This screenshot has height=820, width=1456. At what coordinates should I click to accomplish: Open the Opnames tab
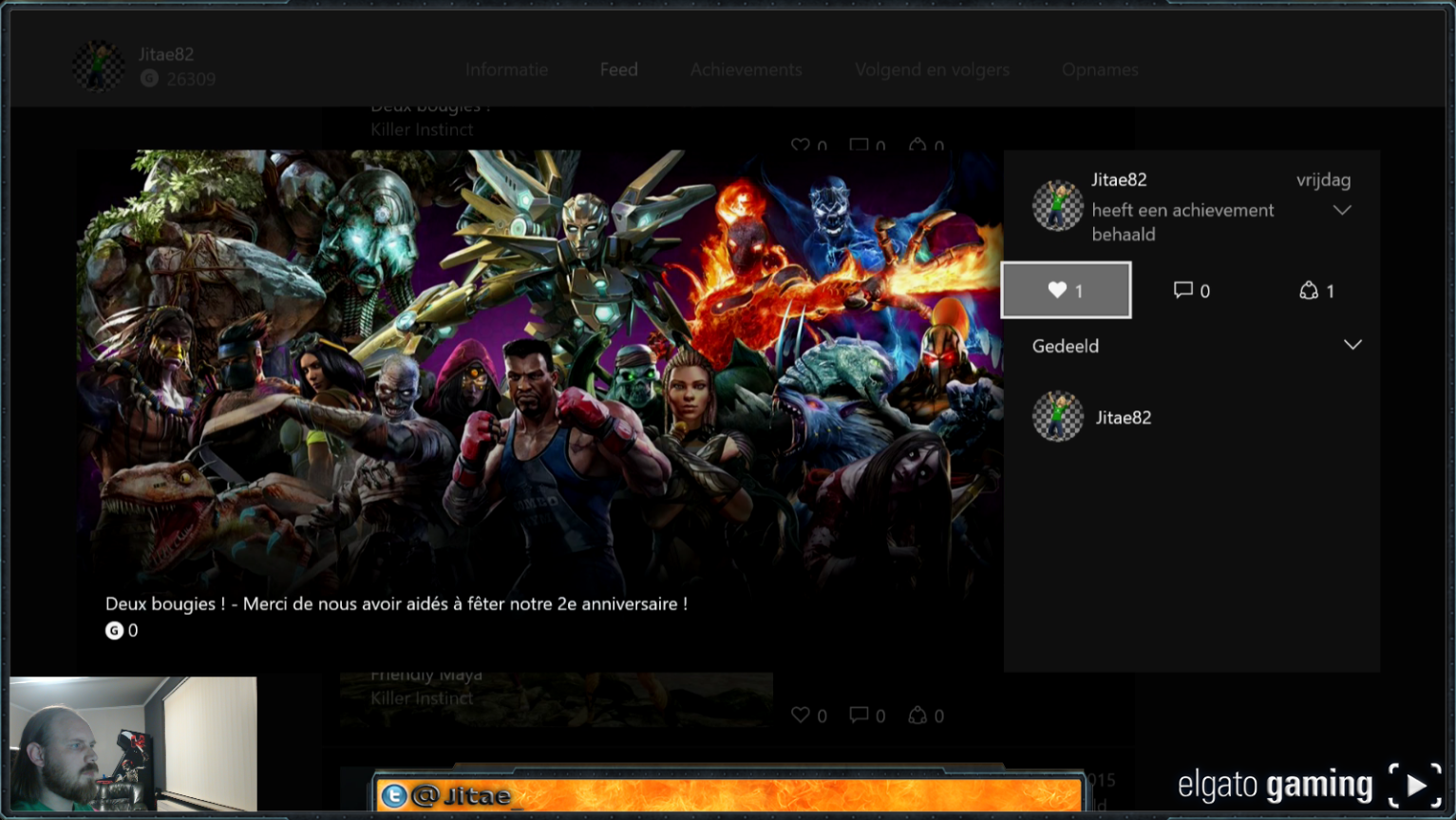tap(1100, 69)
